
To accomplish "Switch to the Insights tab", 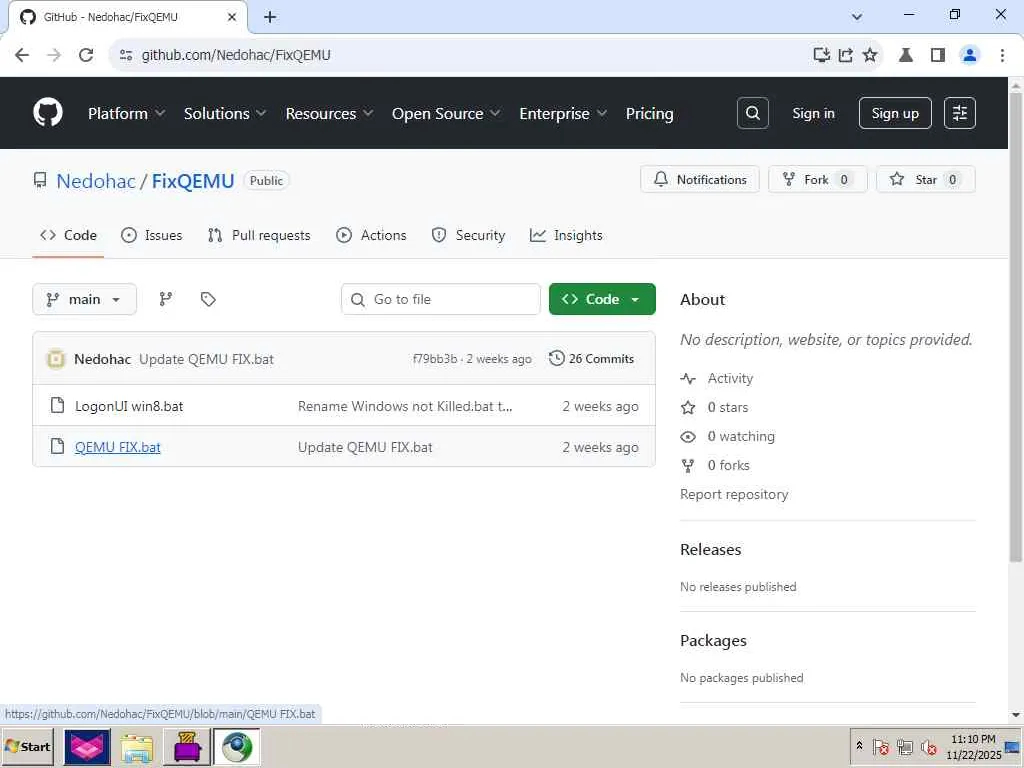I will (566, 235).
